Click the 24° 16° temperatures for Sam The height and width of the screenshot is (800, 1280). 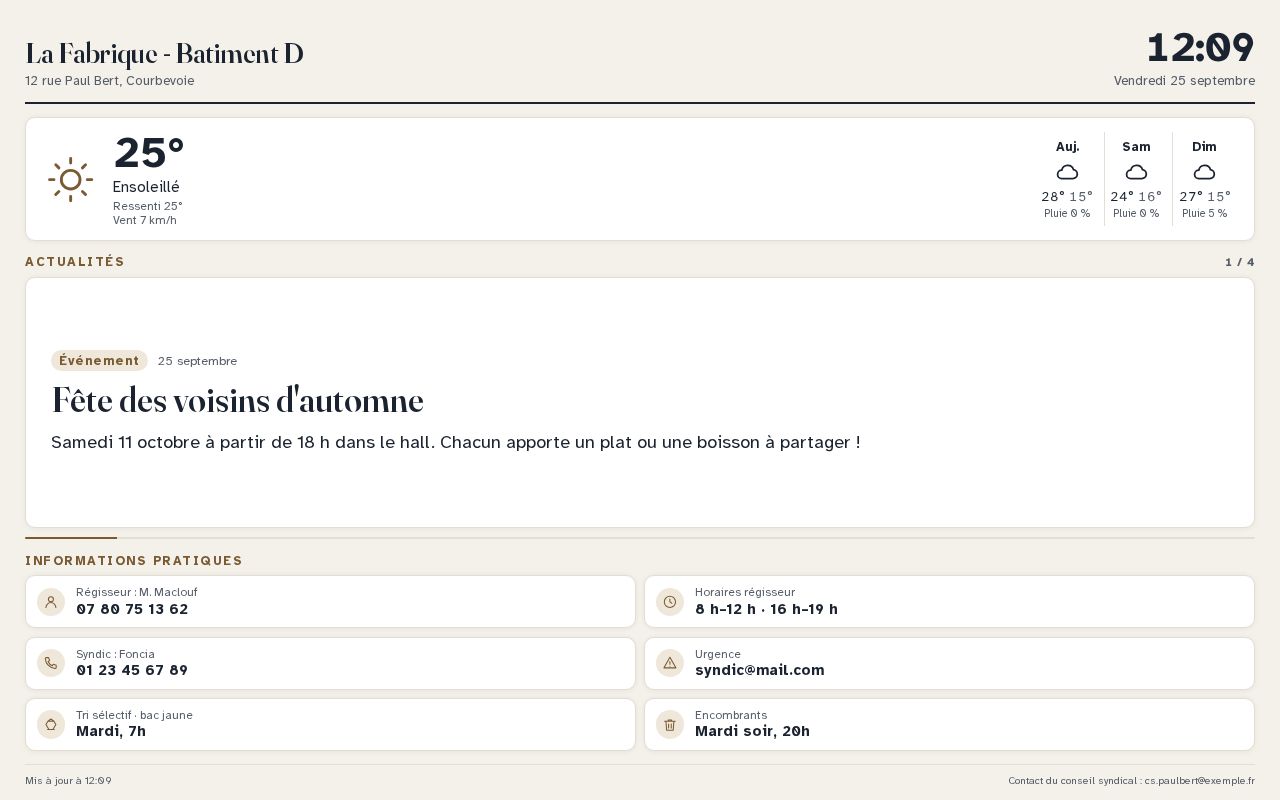1136,197
